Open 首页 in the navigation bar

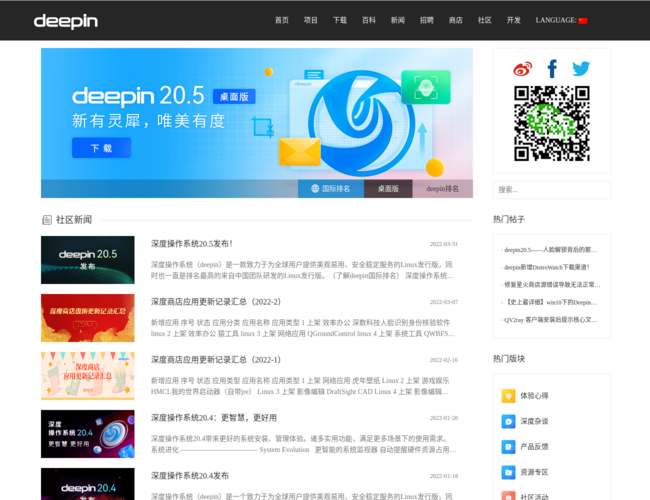pyautogui.click(x=282, y=20)
